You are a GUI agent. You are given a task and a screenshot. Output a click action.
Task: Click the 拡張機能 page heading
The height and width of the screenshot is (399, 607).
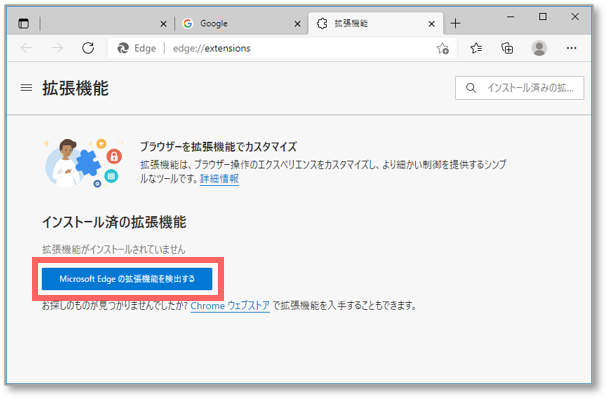[75, 88]
